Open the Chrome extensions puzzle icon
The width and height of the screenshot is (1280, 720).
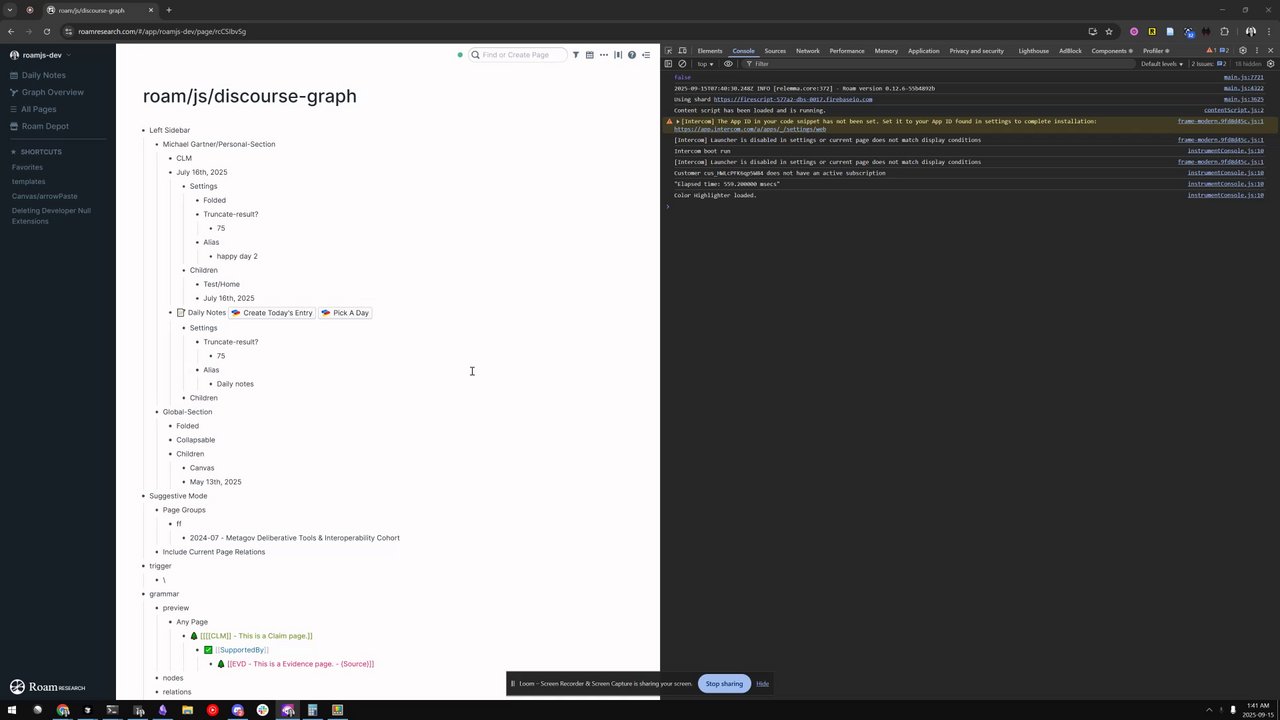[1224, 31]
